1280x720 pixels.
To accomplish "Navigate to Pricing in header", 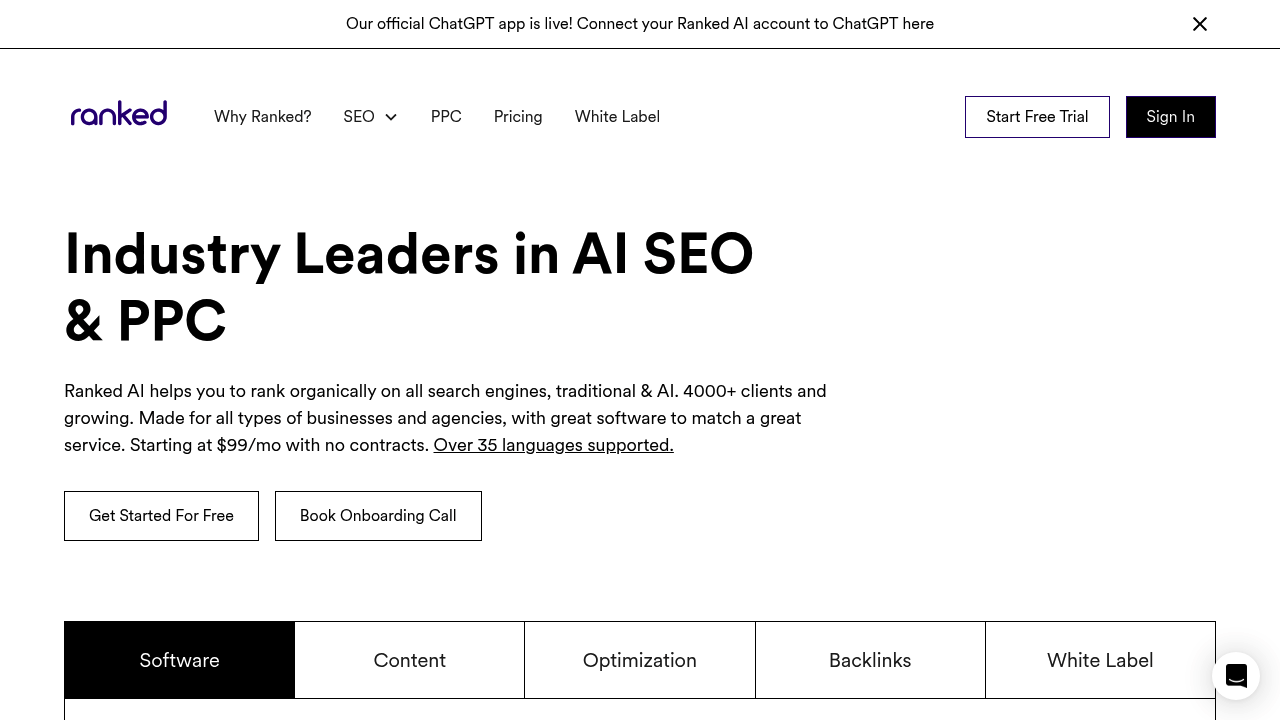I will pyautogui.click(x=518, y=117).
